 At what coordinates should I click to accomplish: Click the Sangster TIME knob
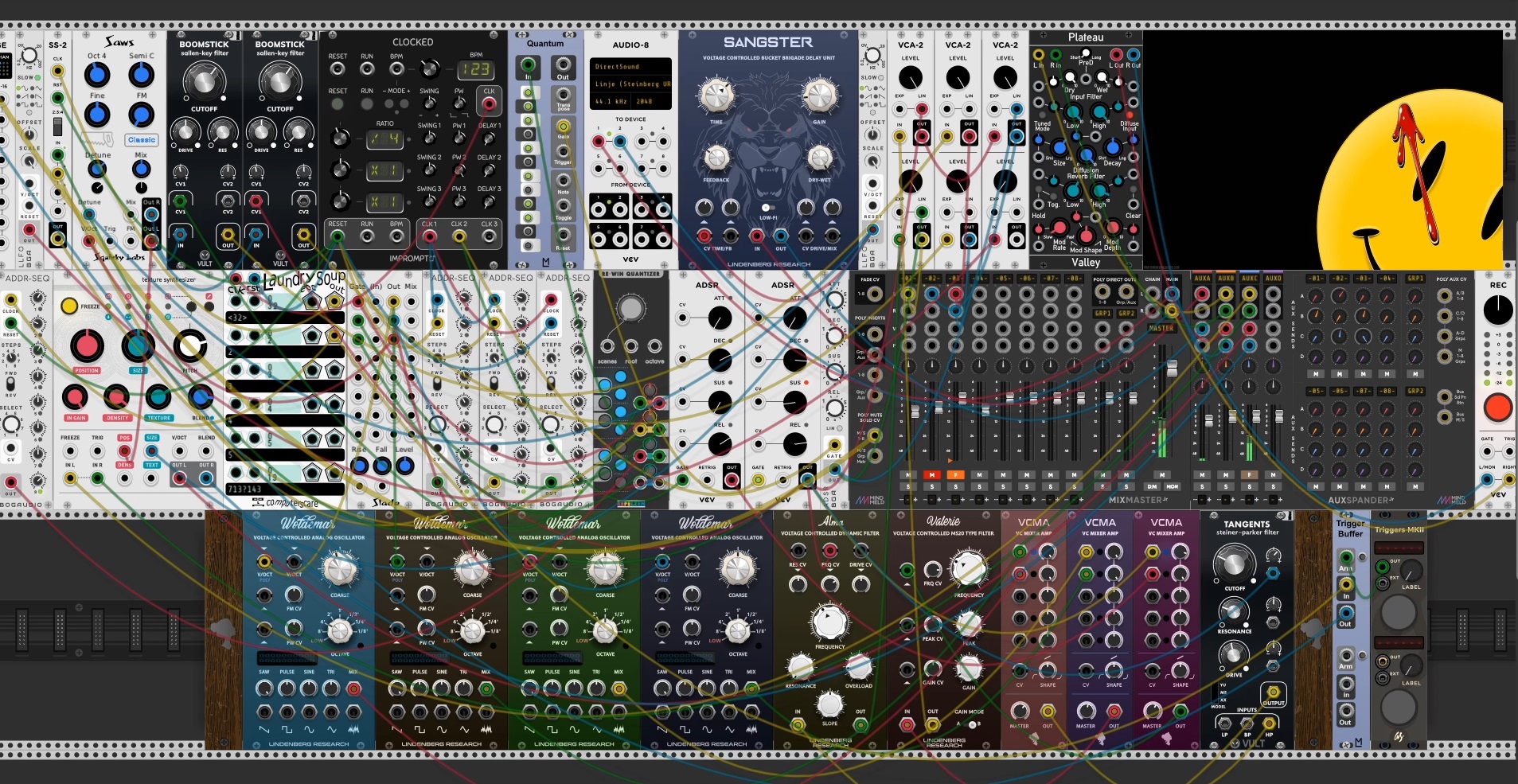[x=716, y=96]
